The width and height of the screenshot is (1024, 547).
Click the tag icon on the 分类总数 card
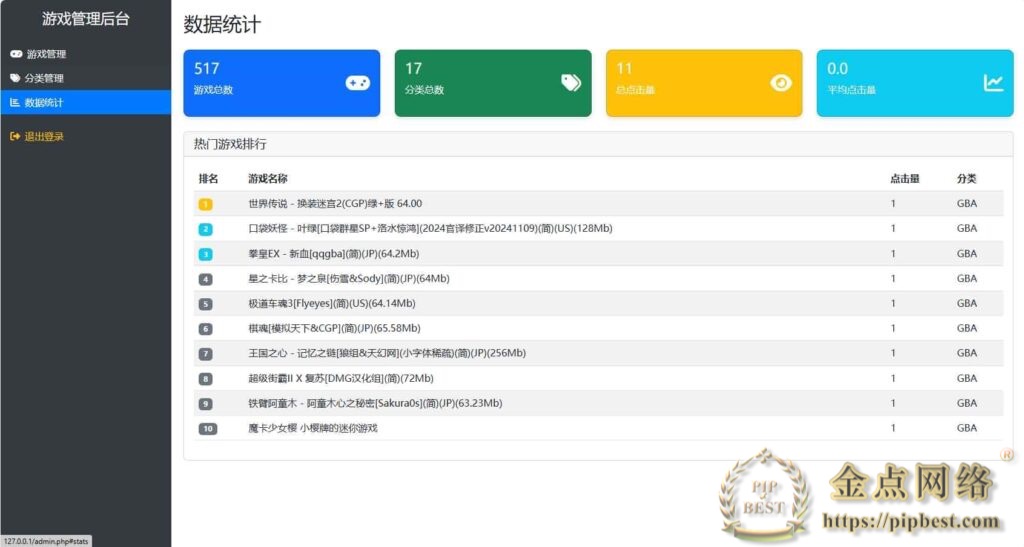571,83
